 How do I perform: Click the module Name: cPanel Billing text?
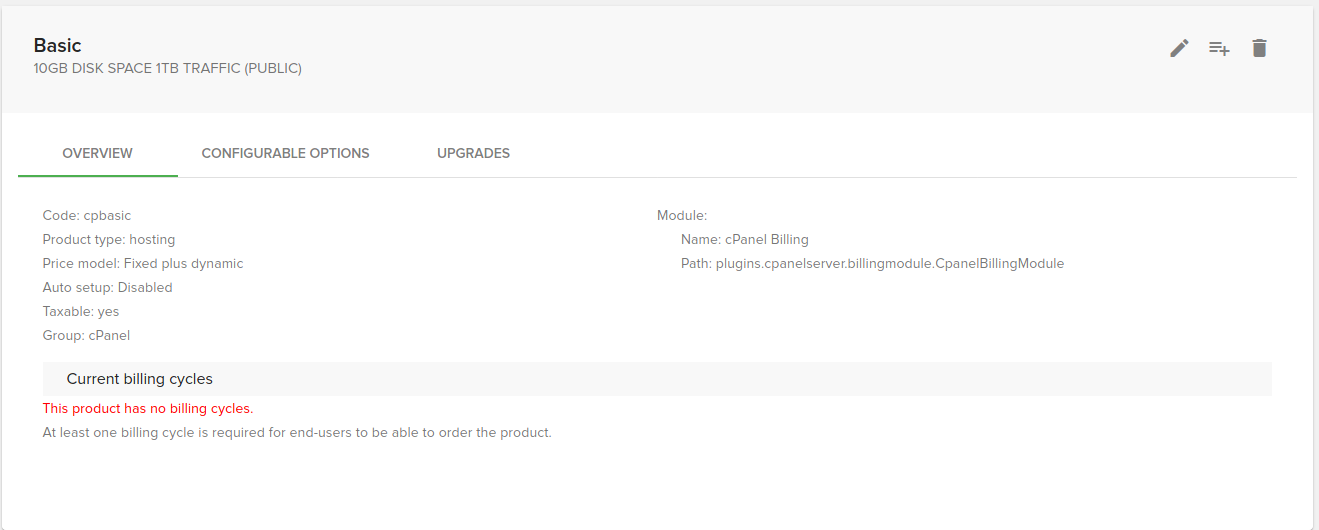point(744,239)
